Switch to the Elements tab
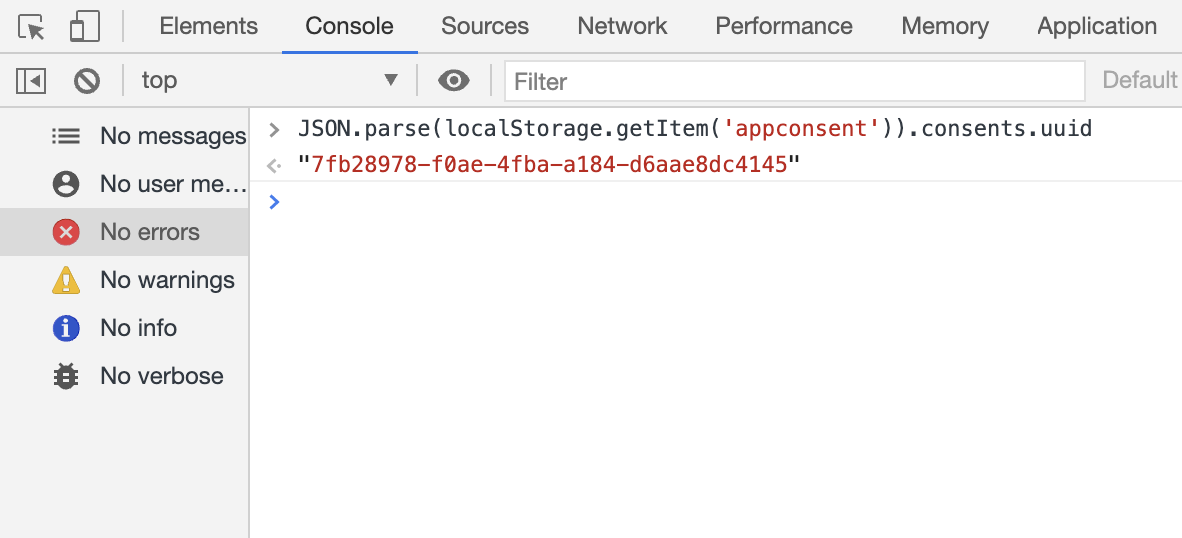The height and width of the screenshot is (538, 1182). click(x=208, y=27)
